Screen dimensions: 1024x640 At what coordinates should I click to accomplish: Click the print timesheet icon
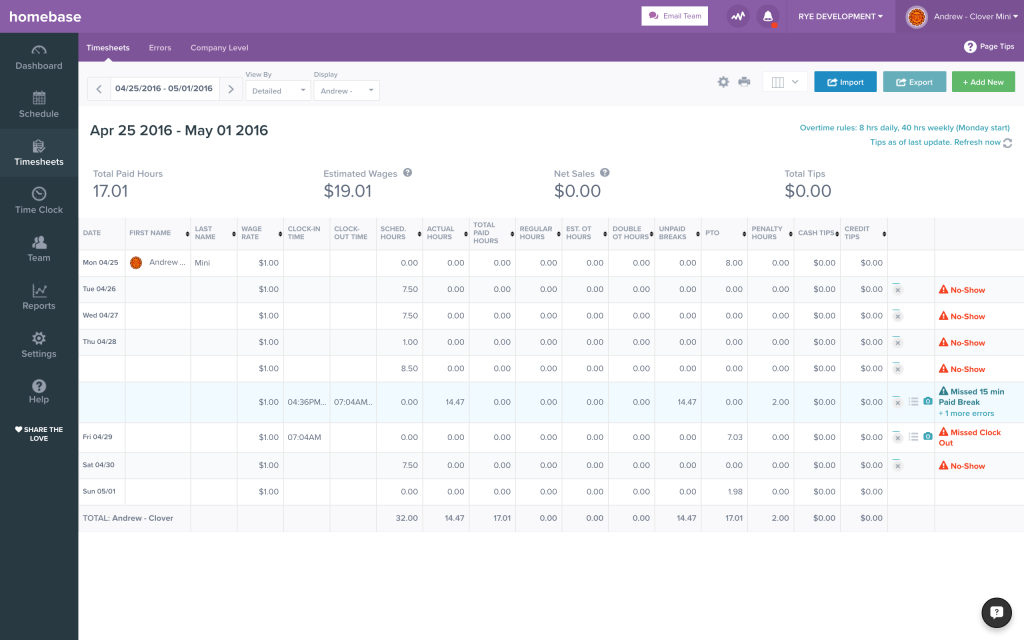[744, 82]
